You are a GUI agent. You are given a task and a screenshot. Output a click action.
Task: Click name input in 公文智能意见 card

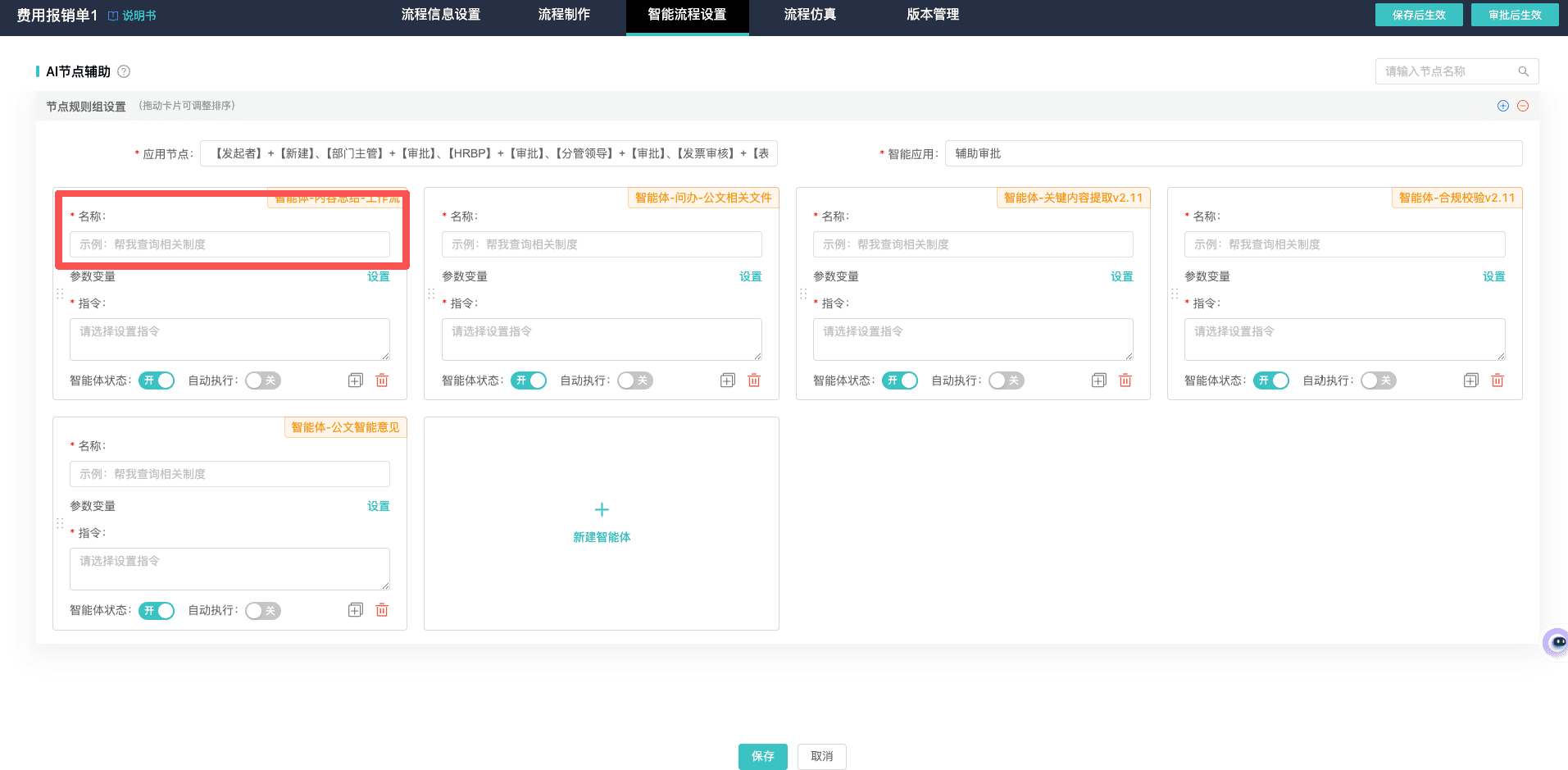click(230, 474)
